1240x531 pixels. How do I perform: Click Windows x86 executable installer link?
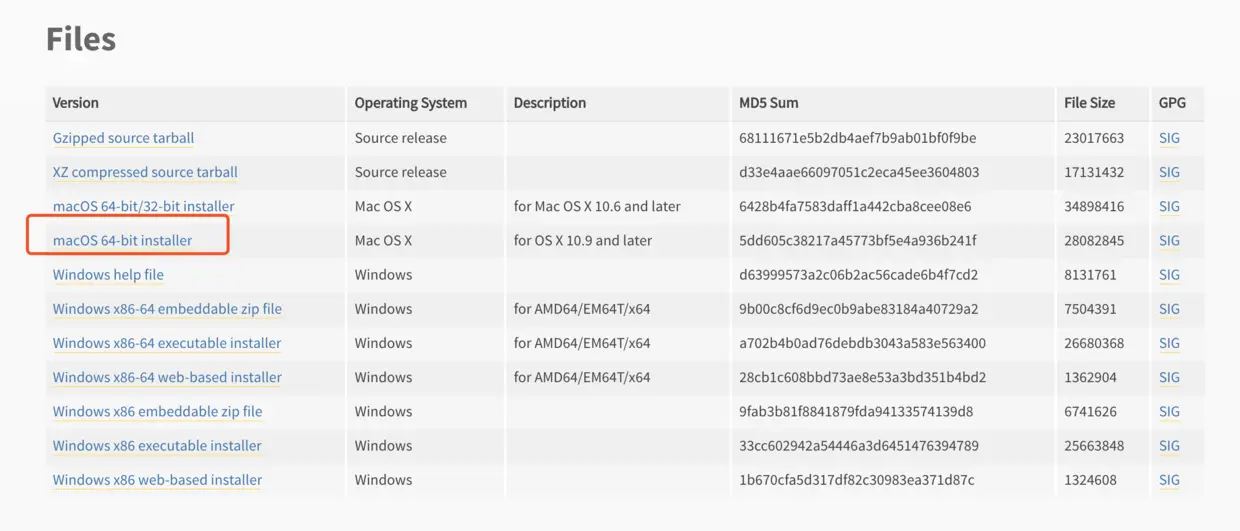tap(157, 445)
